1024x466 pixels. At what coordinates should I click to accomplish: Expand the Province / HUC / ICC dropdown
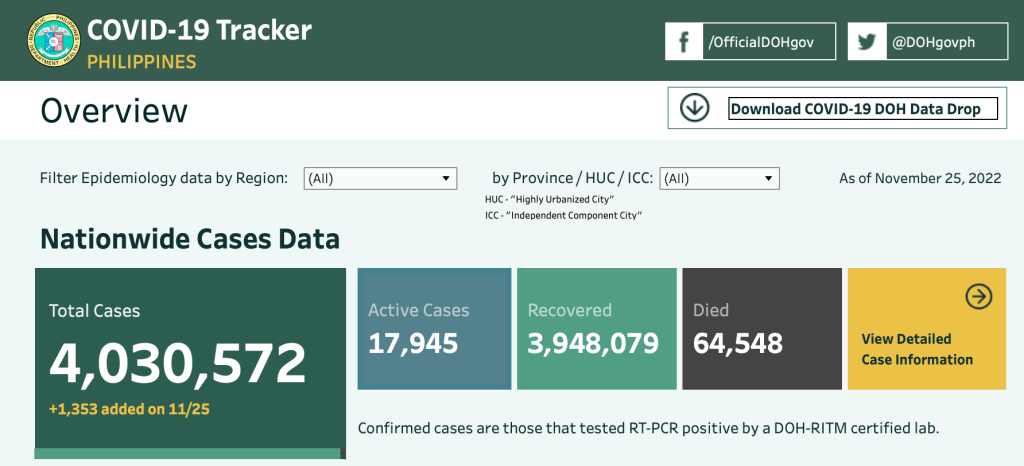[719, 179]
